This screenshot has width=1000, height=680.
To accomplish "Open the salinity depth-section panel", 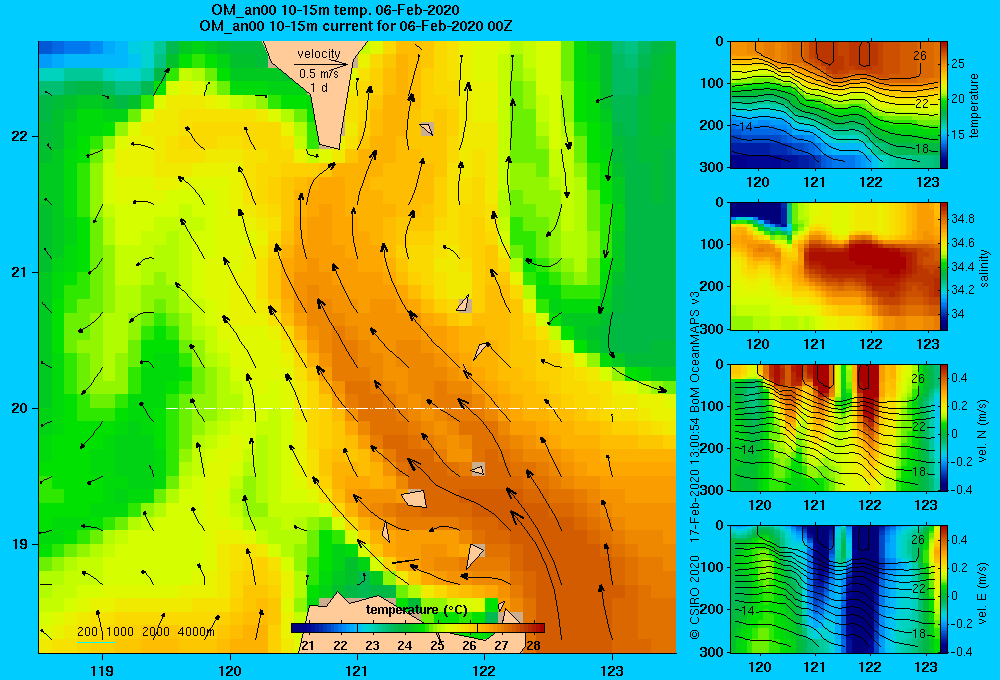I will tap(835, 266).
